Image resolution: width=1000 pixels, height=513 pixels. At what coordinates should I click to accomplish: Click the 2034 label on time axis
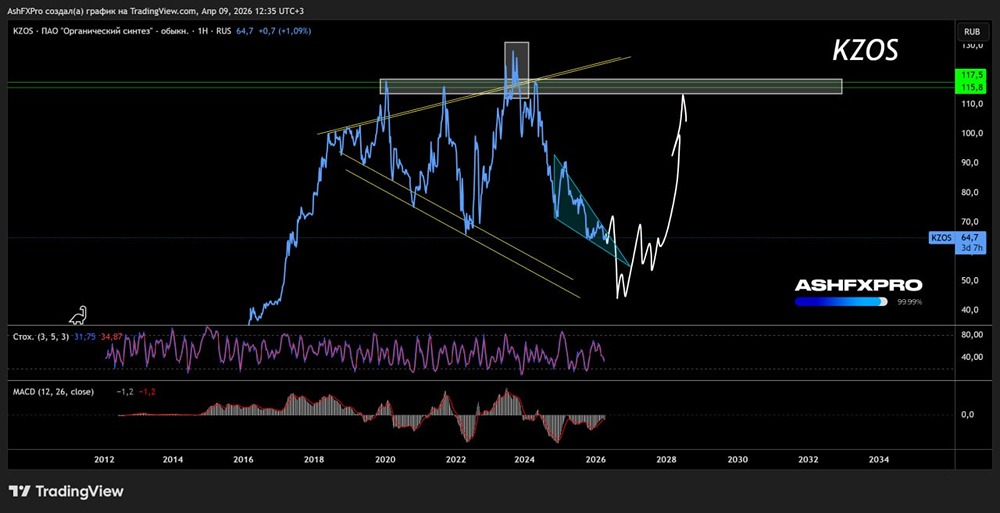878,459
